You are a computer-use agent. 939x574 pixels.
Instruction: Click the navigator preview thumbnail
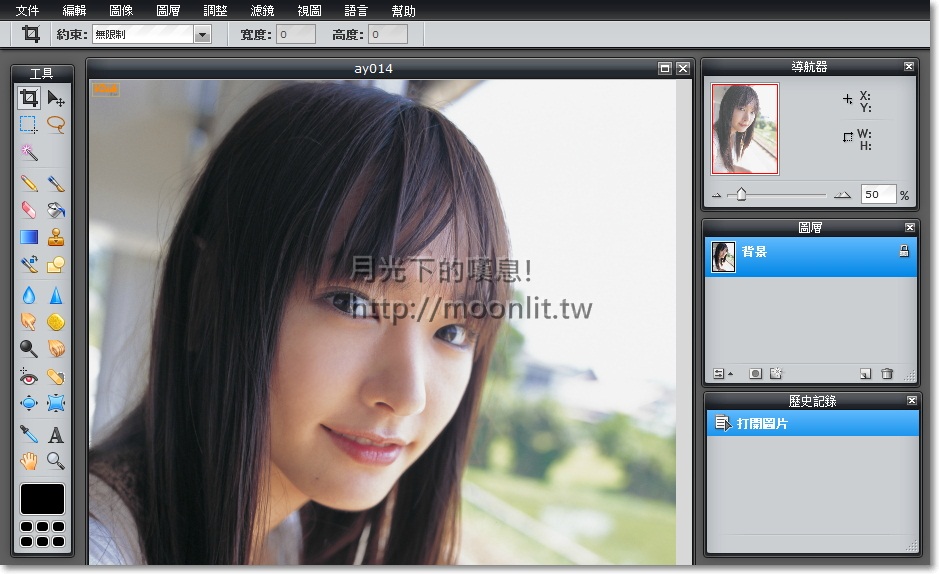pyautogui.click(x=745, y=129)
